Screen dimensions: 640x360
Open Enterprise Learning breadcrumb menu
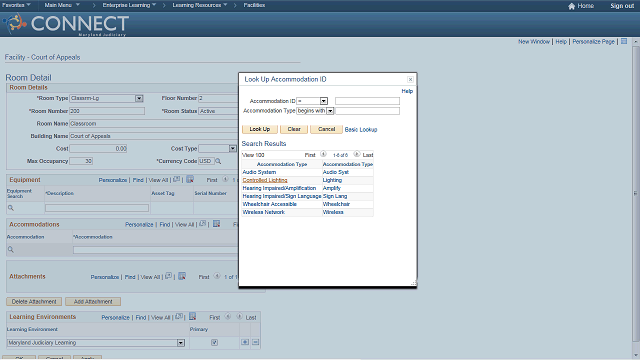(129, 5)
